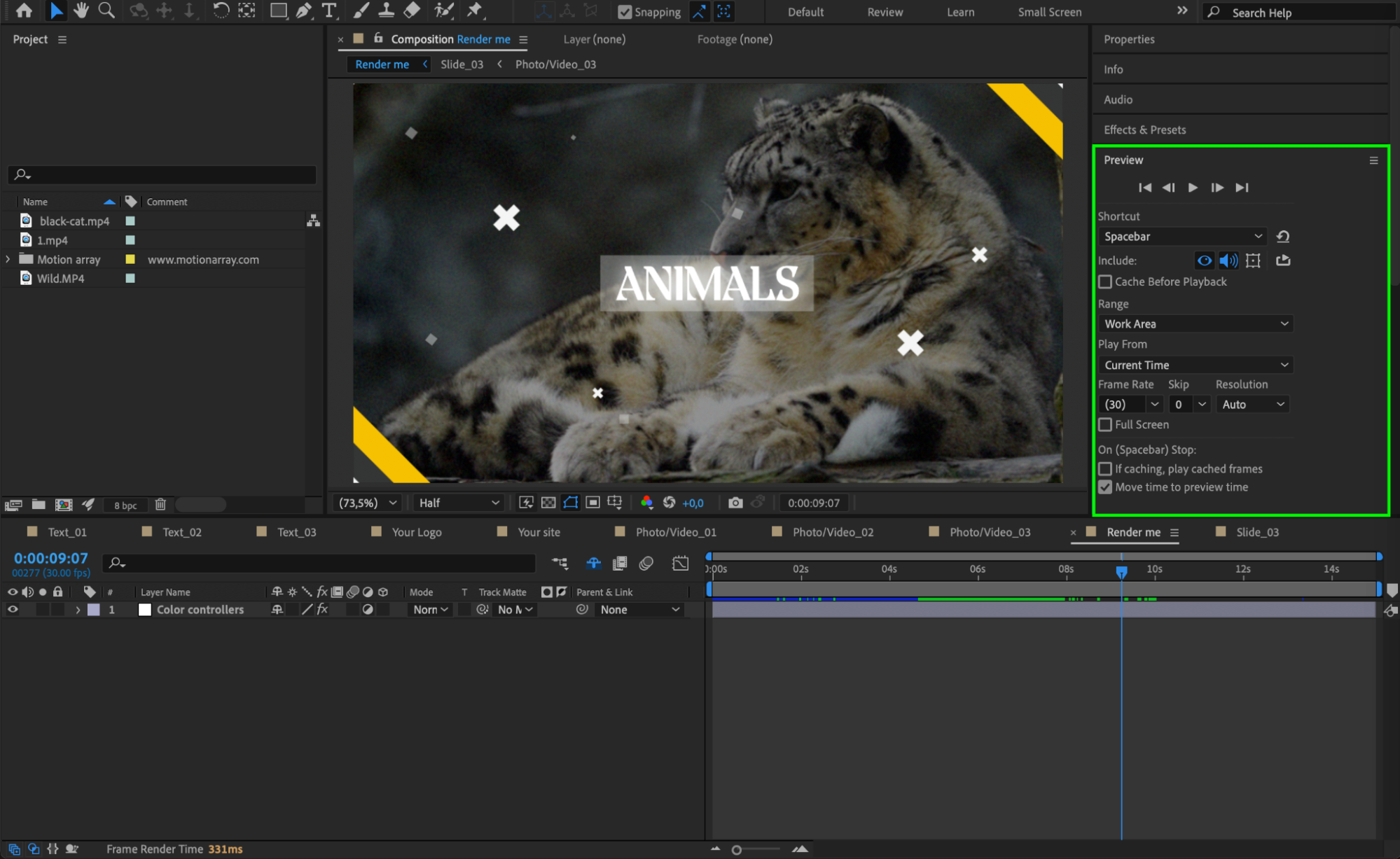Uncheck Move time to preview time

coord(1105,487)
